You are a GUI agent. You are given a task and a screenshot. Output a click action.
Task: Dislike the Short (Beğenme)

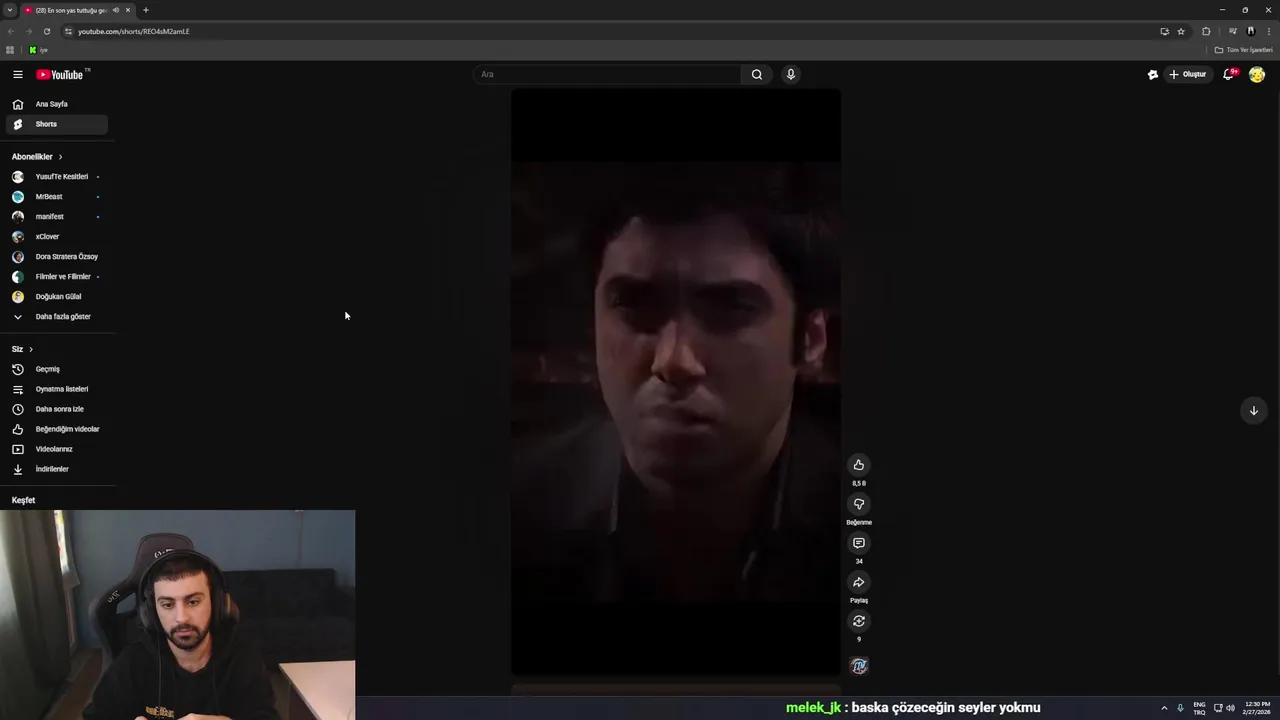click(x=858, y=503)
